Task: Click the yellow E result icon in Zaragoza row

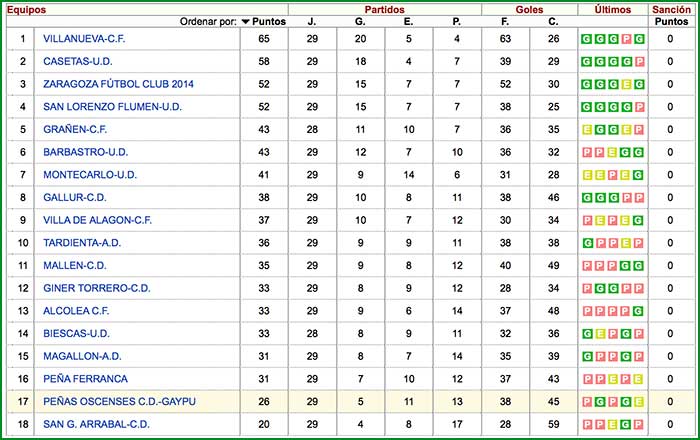Action: click(625, 85)
